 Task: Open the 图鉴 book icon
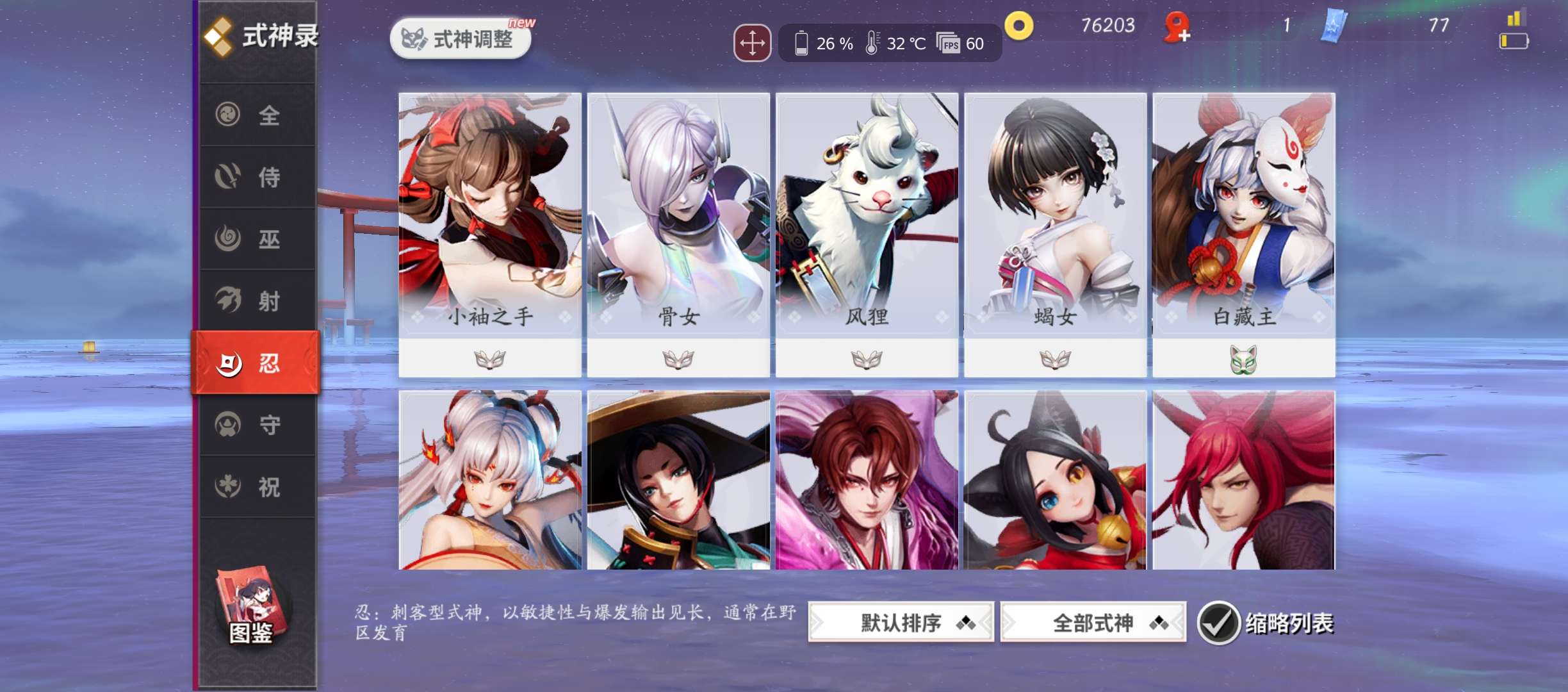pos(252,605)
